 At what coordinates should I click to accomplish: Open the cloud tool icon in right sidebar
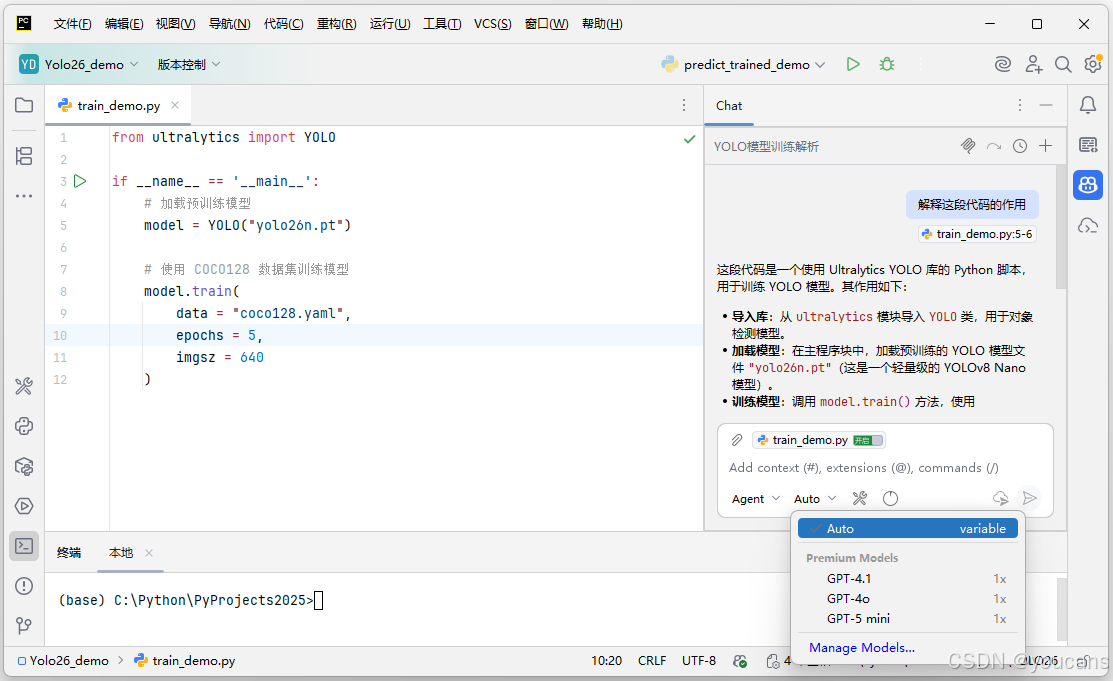click(1087, 226)
